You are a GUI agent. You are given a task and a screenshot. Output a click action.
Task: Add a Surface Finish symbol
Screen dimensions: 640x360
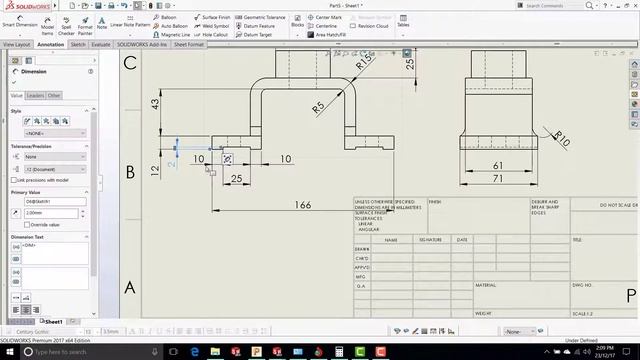click(x=212, y=17)
